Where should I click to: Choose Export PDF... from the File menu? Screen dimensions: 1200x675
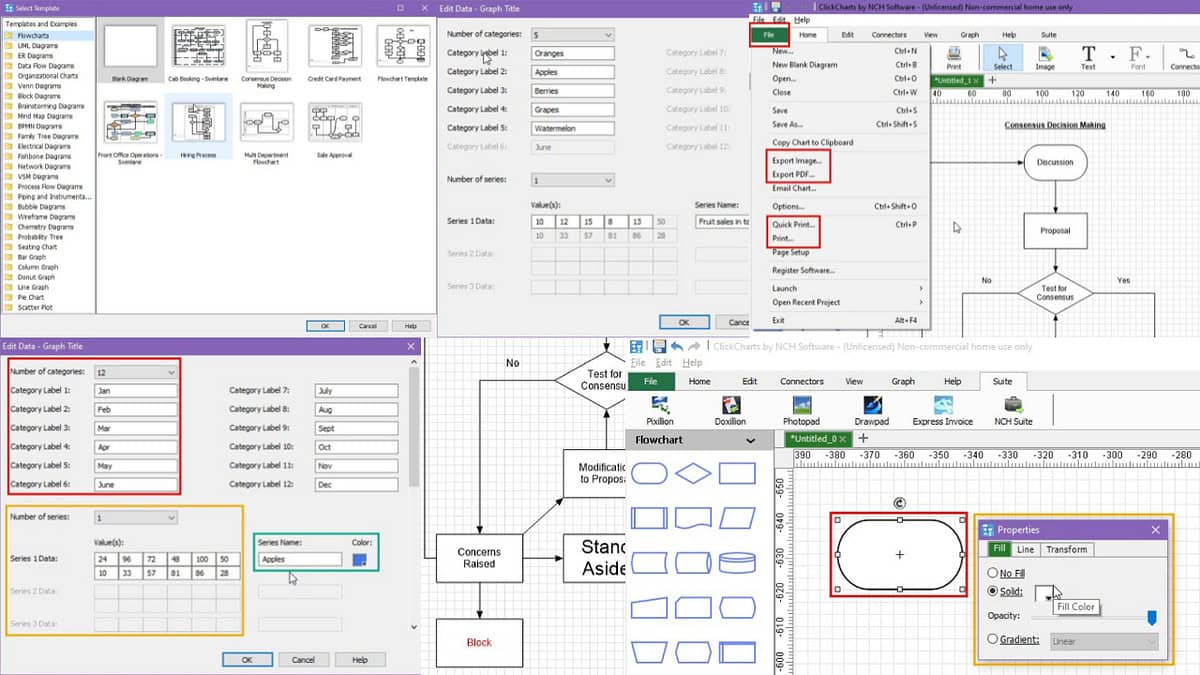(x=794, y=174)
